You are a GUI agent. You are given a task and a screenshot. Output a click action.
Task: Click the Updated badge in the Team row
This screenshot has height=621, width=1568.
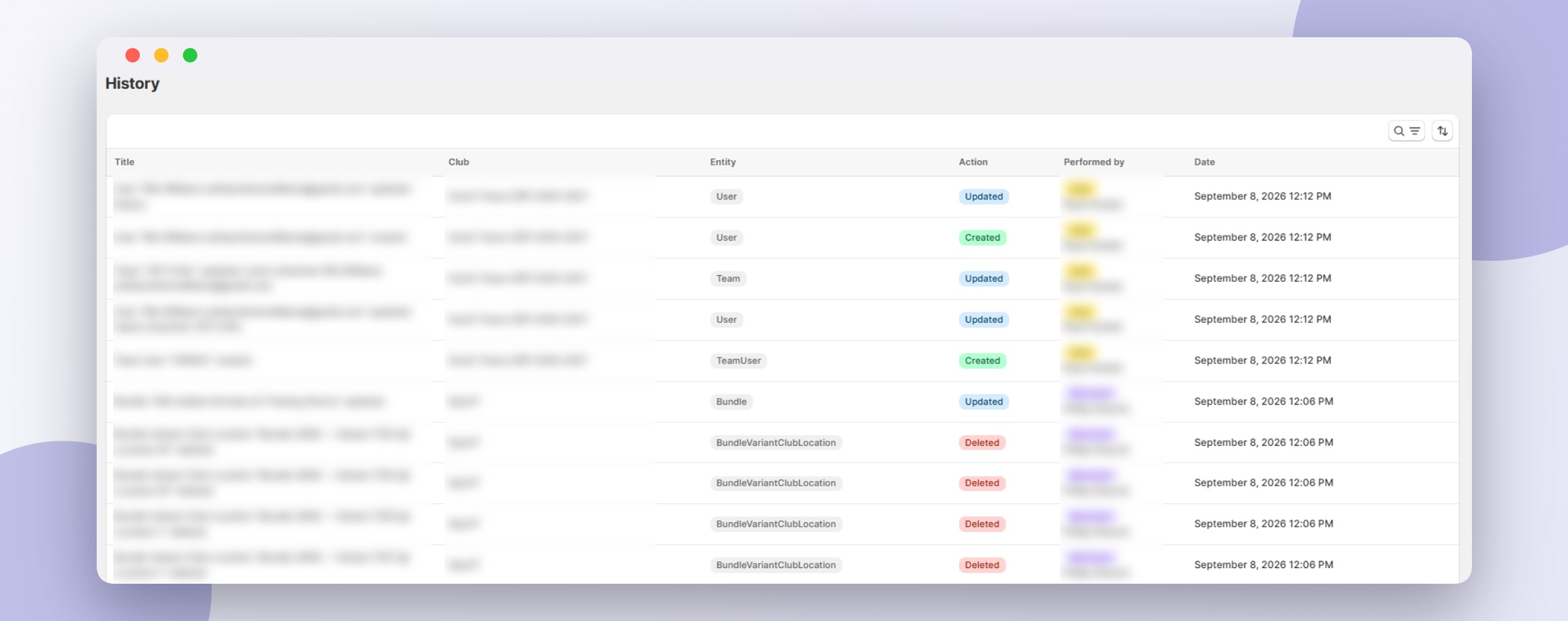984,278
